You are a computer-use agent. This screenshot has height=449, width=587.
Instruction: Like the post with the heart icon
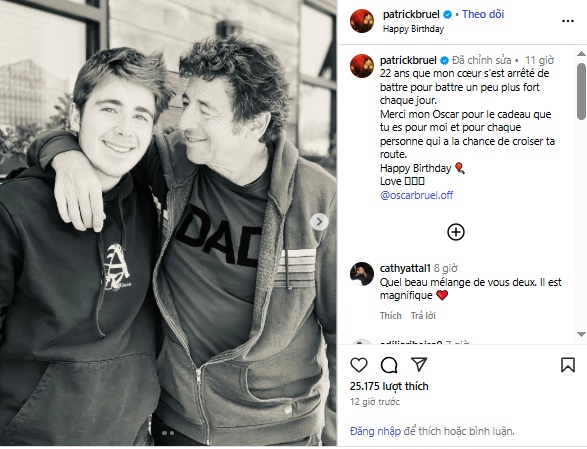[x=359, y=365]
